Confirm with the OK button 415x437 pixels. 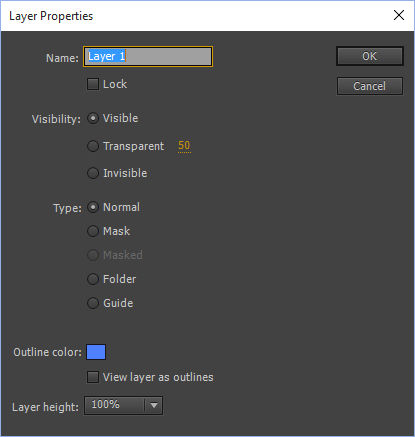(x=370, y=56)
